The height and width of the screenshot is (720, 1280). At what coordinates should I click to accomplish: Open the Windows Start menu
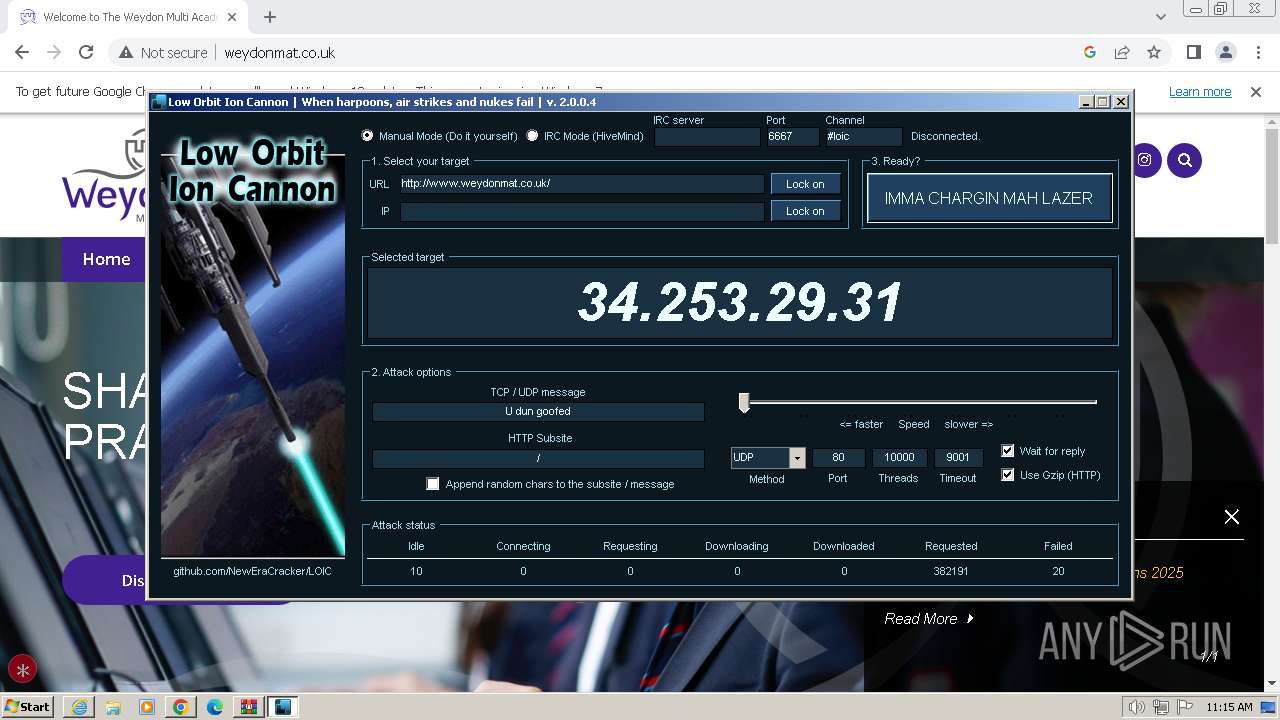click(28, 707)
